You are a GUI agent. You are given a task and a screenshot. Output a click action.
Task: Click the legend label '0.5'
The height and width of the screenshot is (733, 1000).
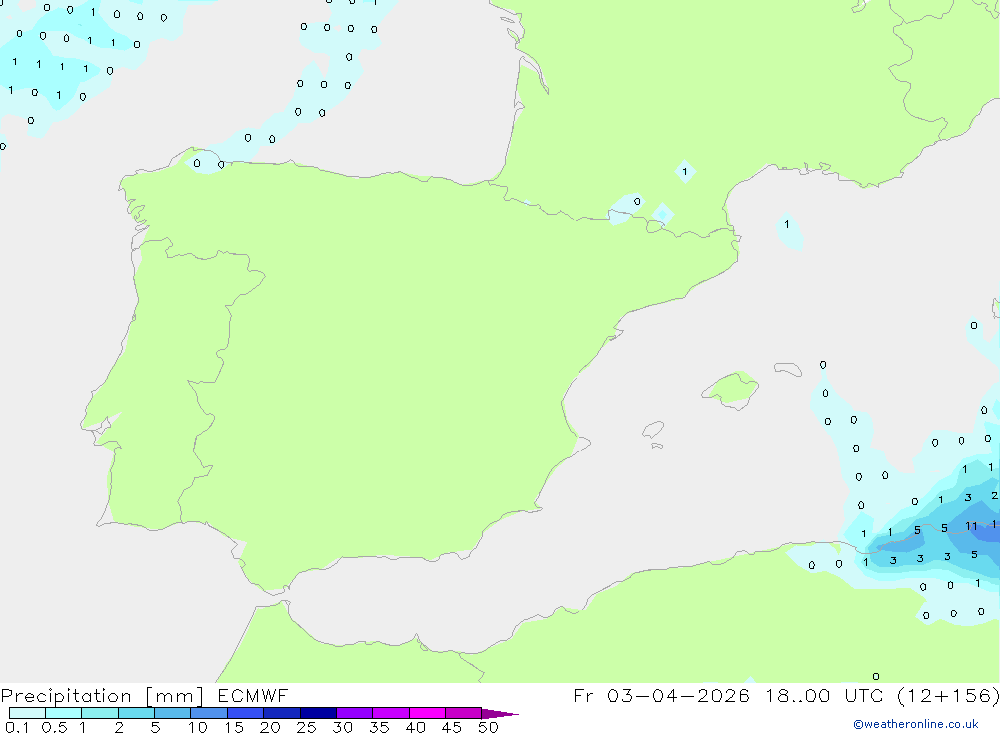[x=54, y=727]
